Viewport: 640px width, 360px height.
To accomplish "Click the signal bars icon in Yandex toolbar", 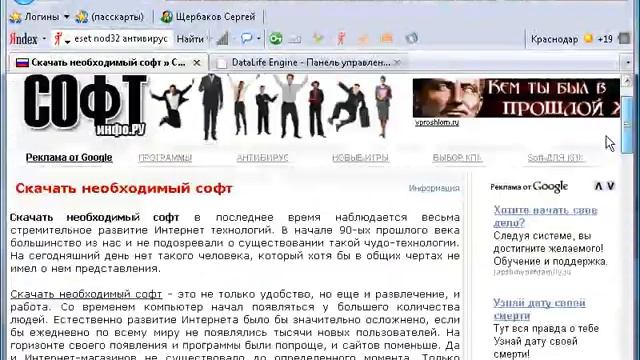I will [222, 39].
